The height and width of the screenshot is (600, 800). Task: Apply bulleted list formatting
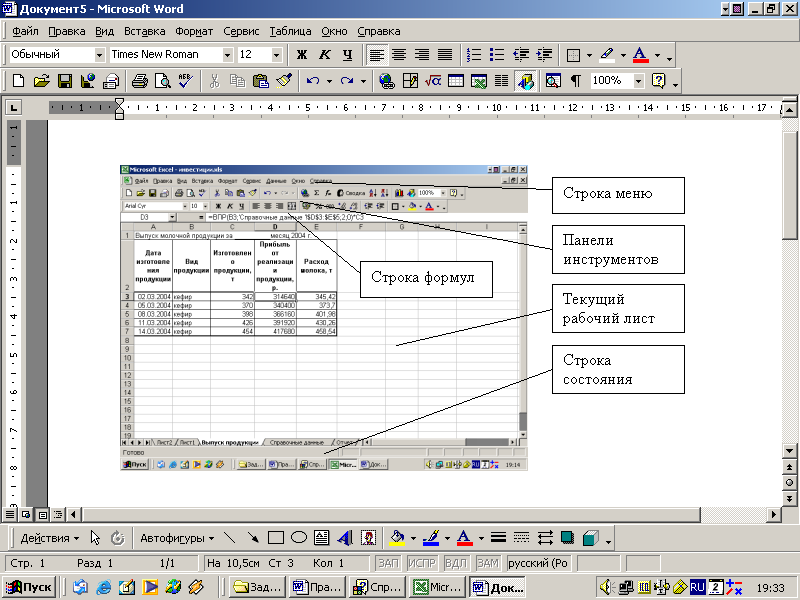[x=496, y=54]
